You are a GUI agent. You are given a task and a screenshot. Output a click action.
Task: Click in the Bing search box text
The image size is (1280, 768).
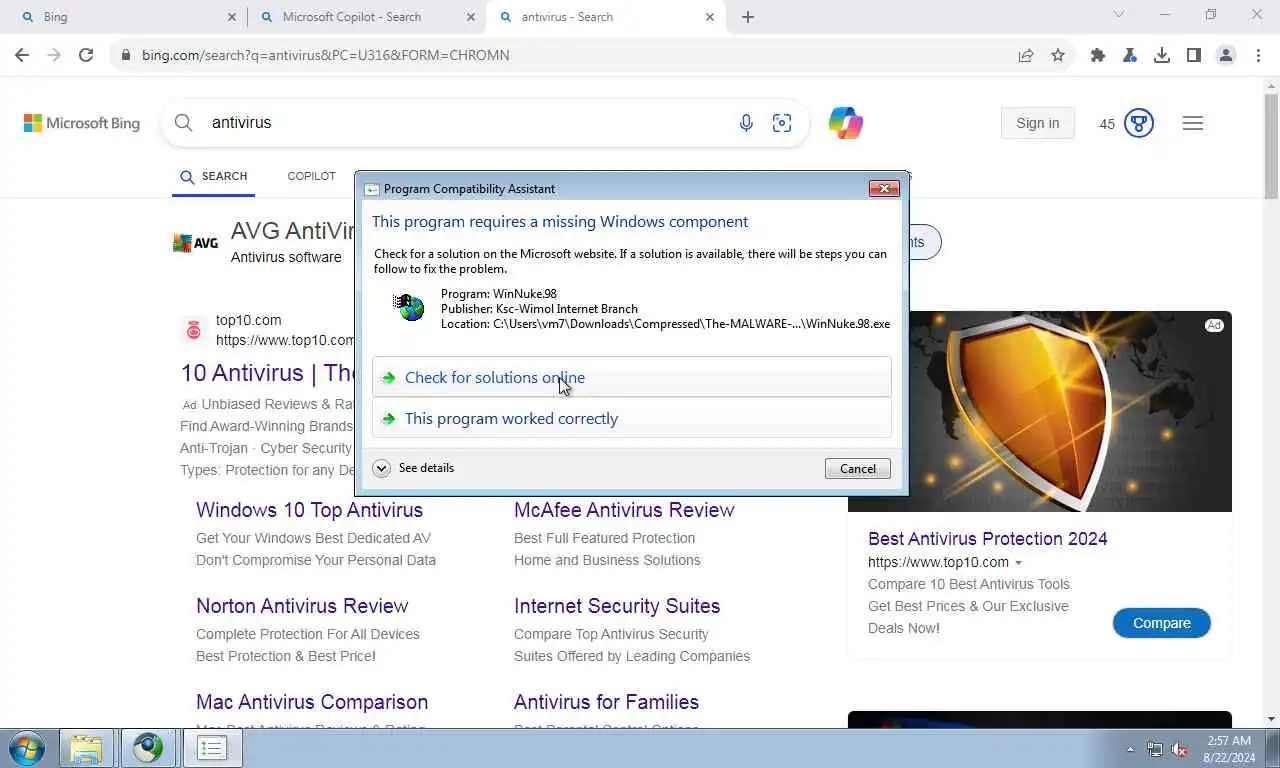tap(241, 123)
